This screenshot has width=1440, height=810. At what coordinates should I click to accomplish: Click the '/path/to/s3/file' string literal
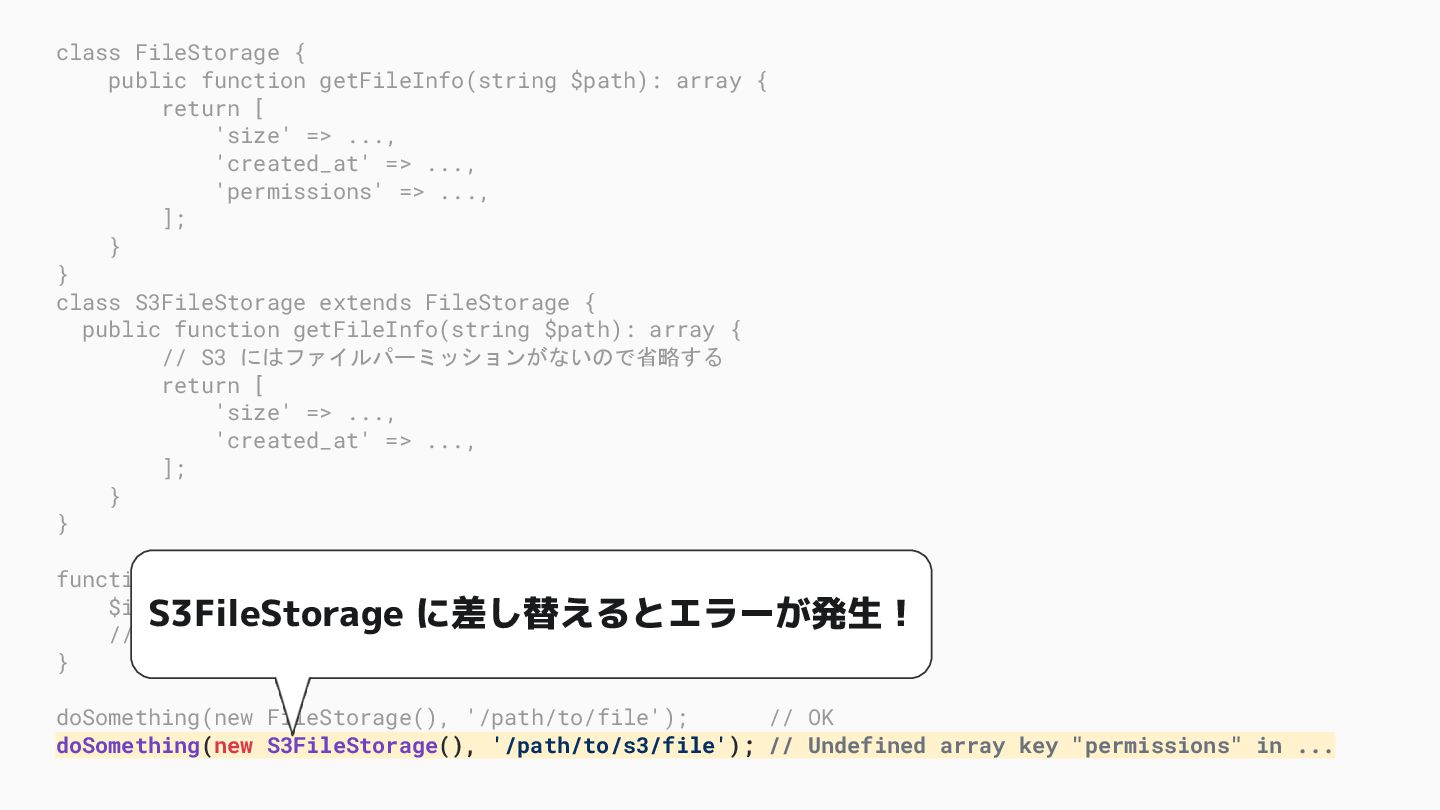pos(610,746)
